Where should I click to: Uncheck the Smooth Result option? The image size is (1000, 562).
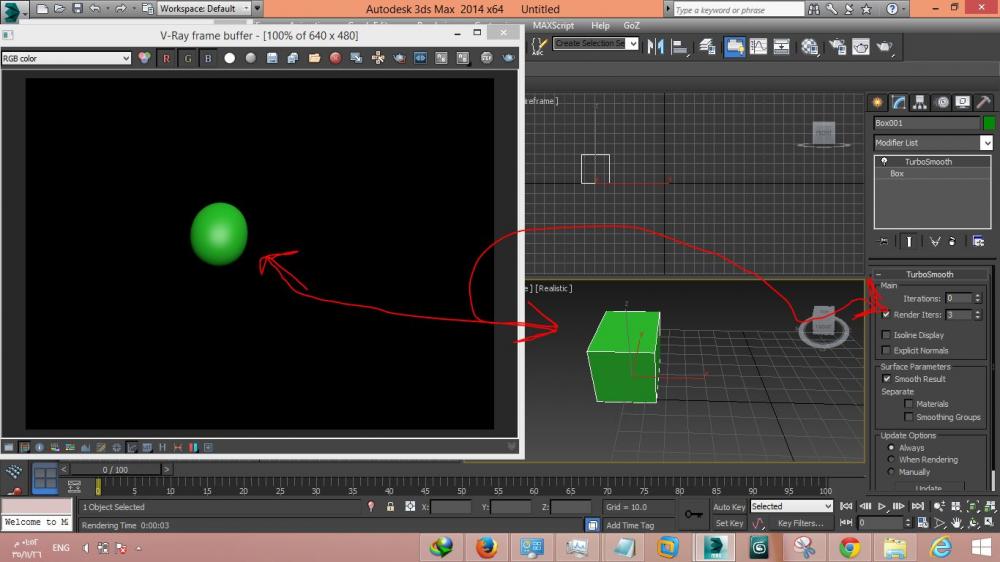[x=886, y=379]
